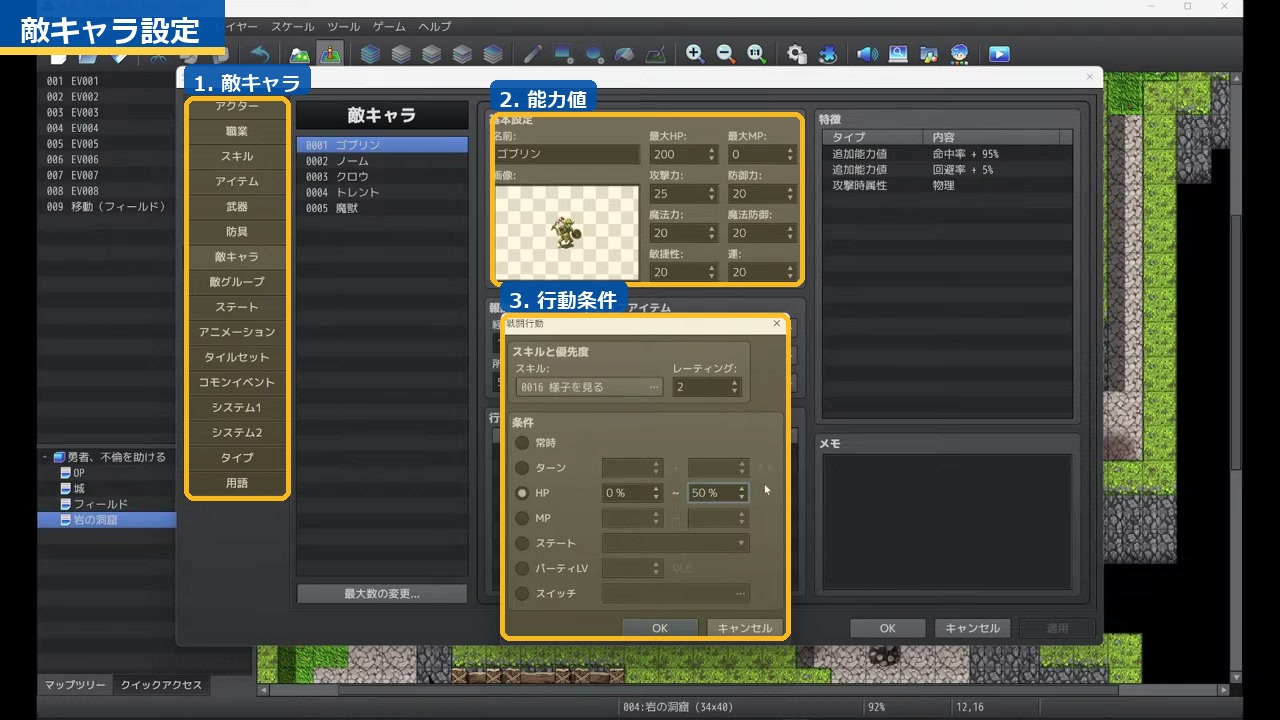Collapse the 勇者、不倫を助ける project tree node
This screenshot has height=720, width=1280.
pyautogui.click(x=45, y=457)
